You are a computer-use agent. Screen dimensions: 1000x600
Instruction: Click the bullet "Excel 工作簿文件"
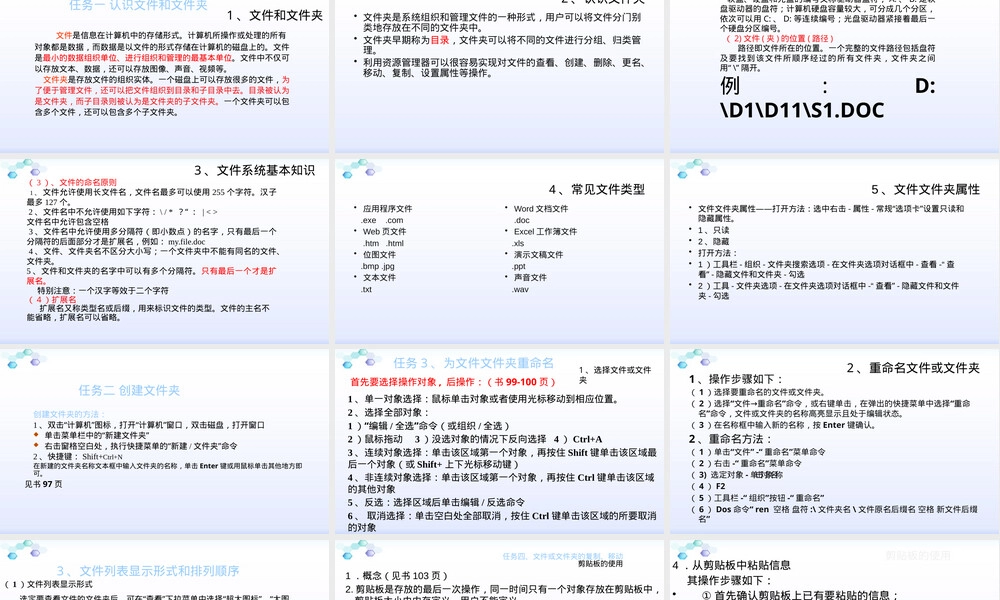(545, 231)
